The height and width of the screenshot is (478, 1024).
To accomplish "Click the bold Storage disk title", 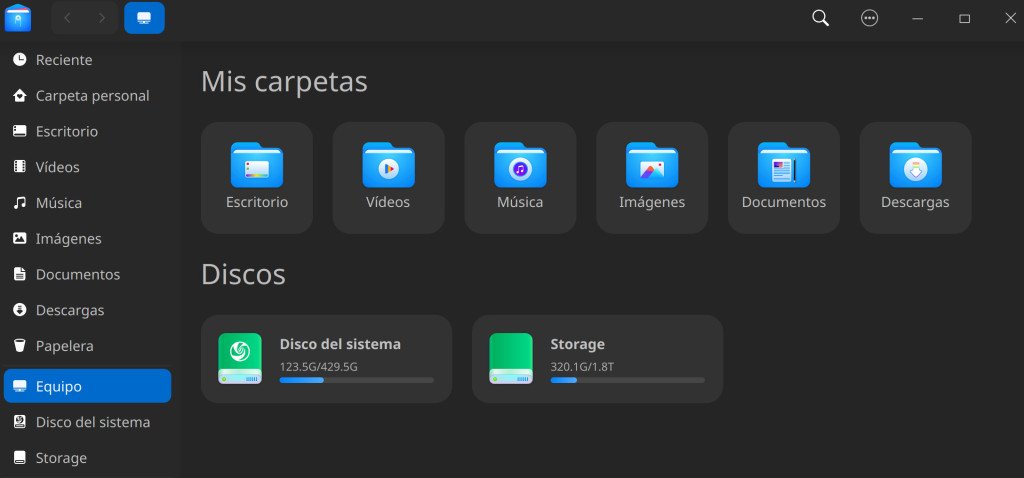I will [577, 344].
